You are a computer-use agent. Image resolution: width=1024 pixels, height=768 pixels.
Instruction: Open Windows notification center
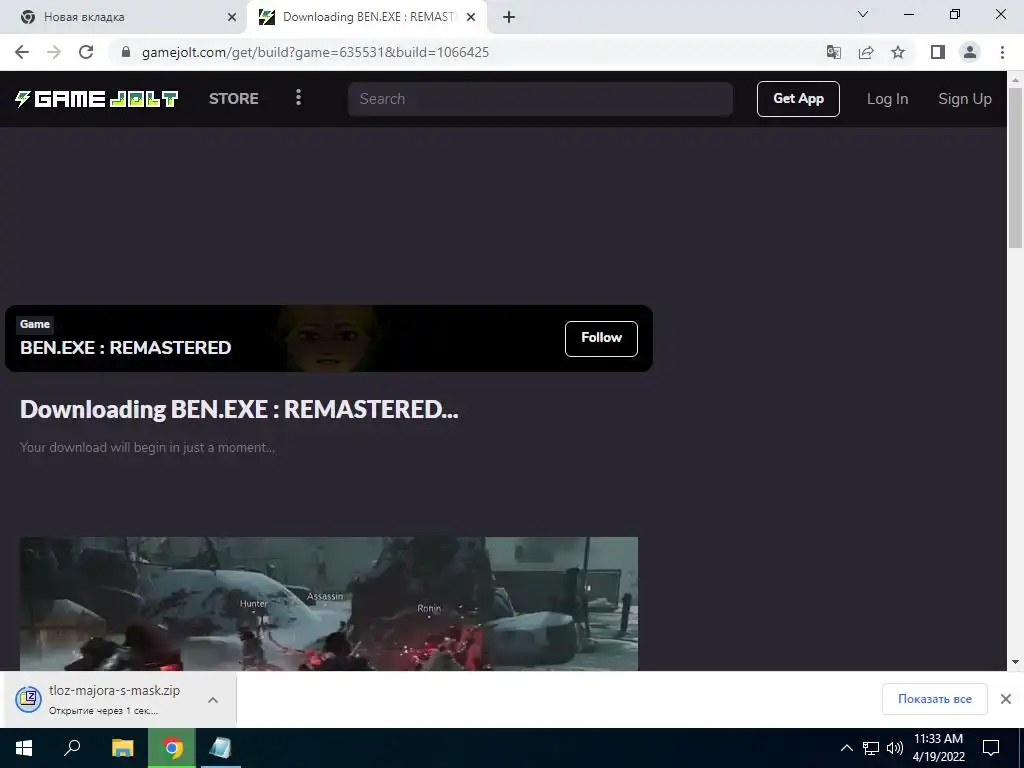point(991,748)
